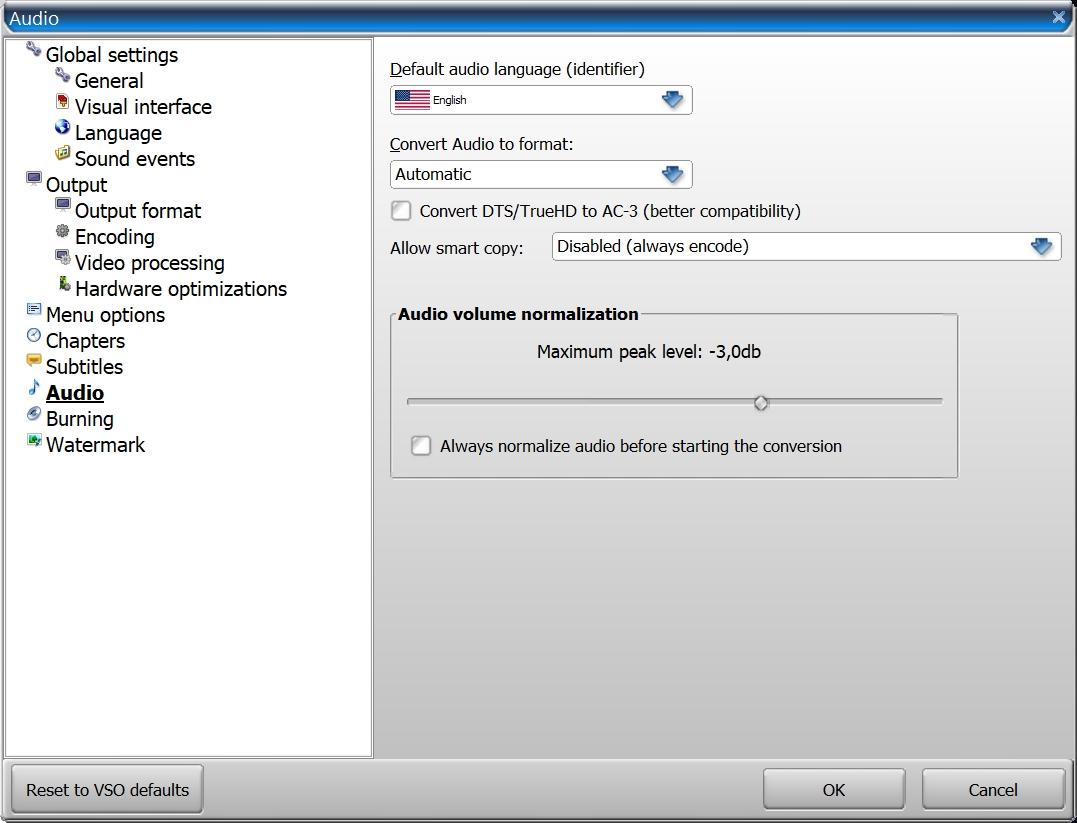
Task: Click the globe icon beside Language
Action: pyautogui.click(x=63, y=127)
